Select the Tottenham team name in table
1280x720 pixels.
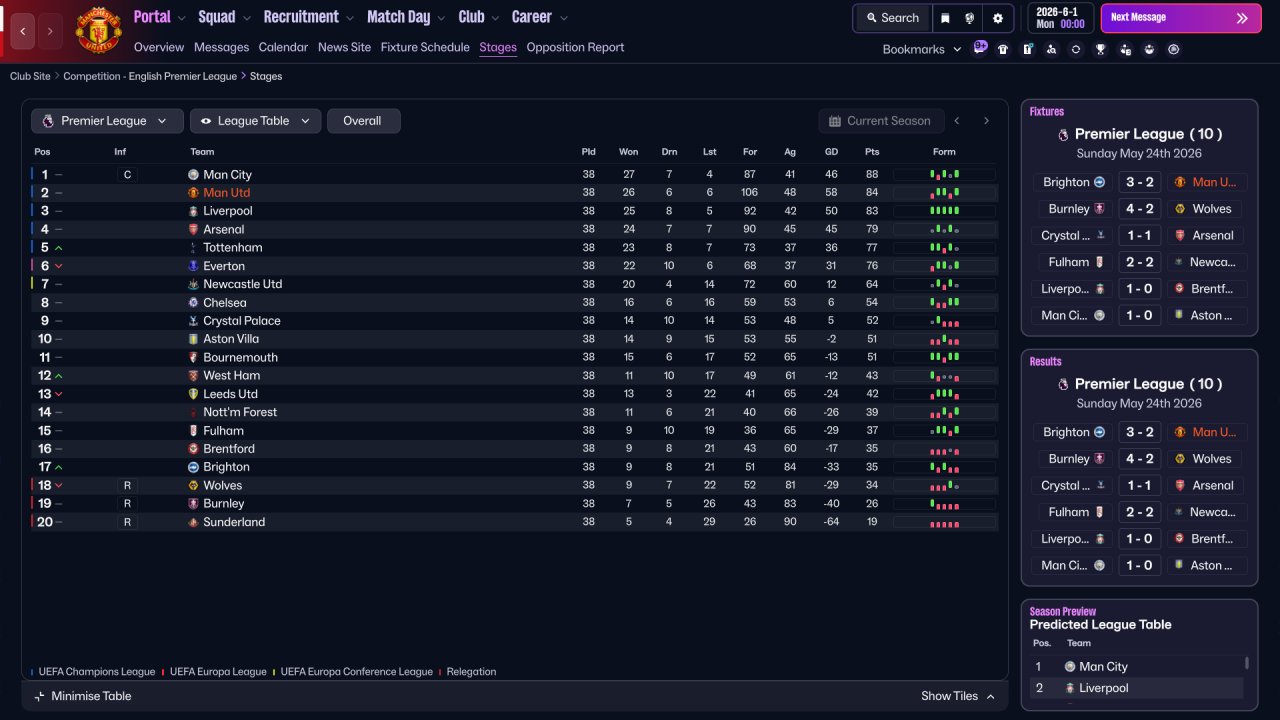click(233, 248)
